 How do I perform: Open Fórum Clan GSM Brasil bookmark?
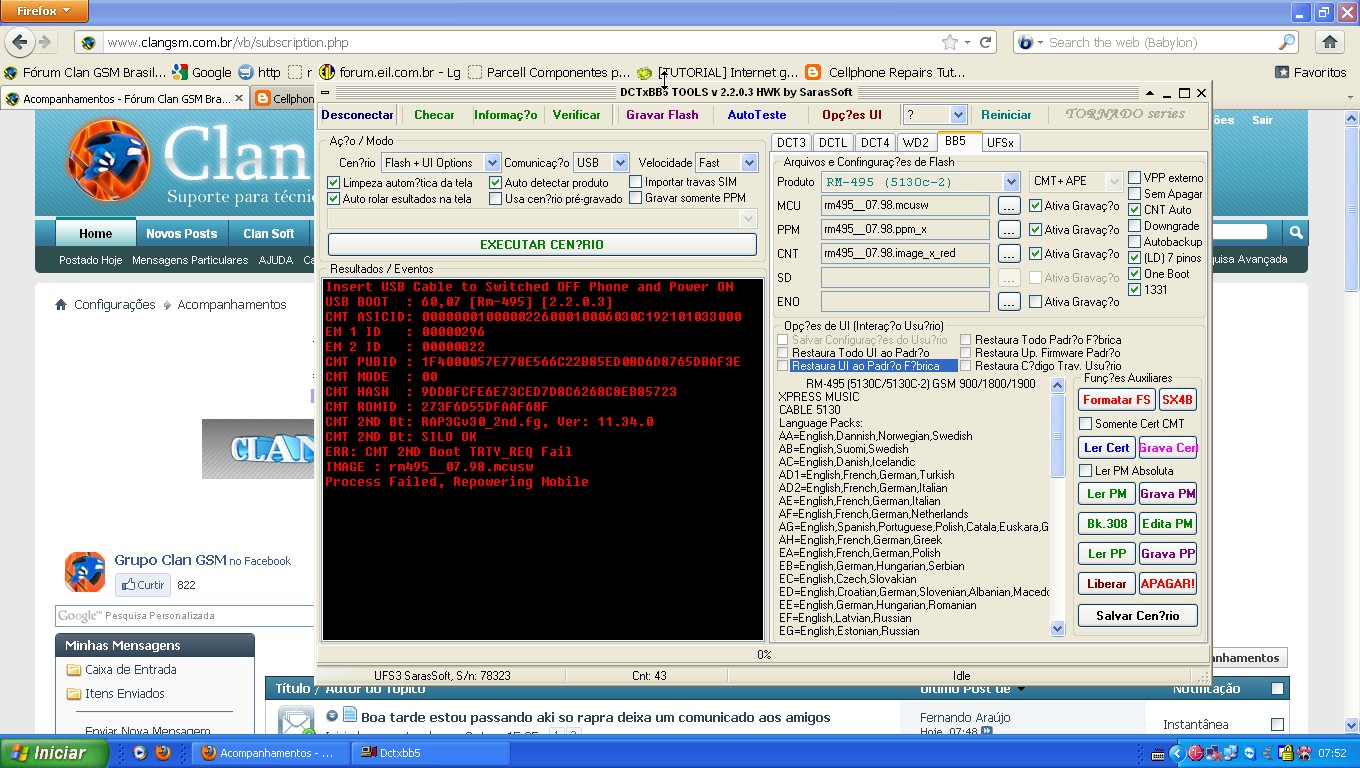pos(86,72)
